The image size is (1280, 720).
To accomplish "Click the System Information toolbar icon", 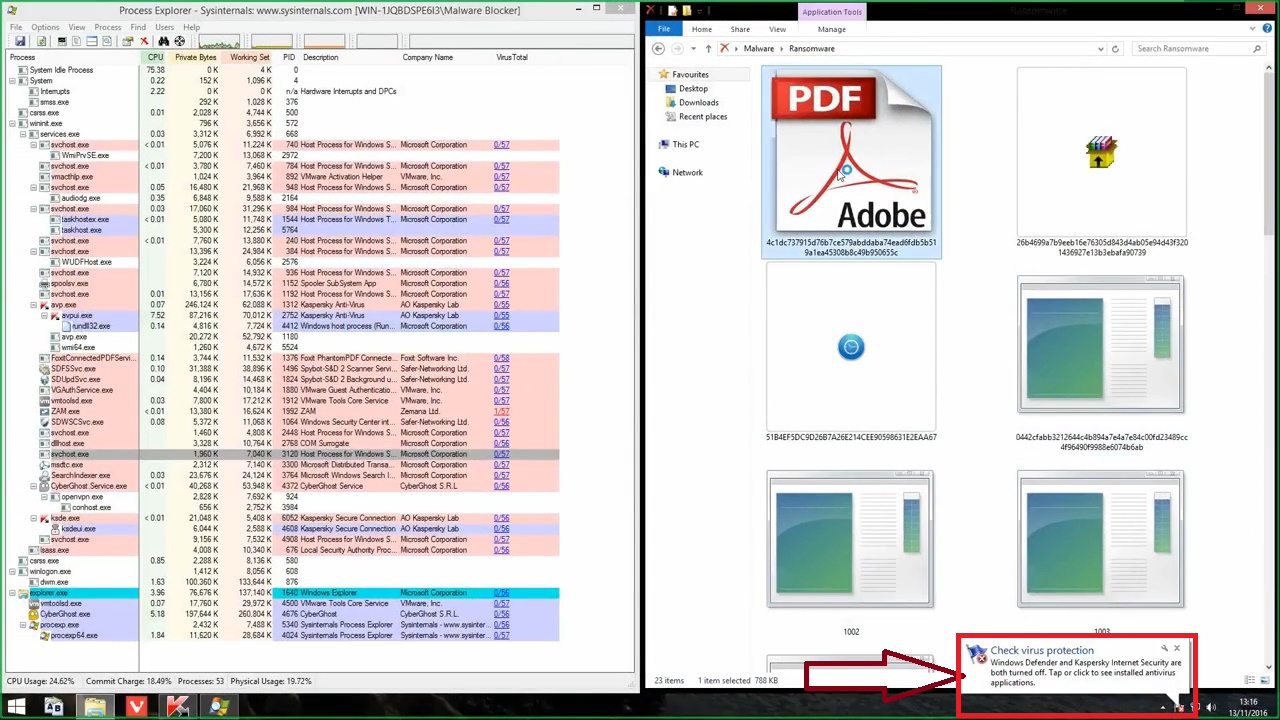I will [62, 41].
